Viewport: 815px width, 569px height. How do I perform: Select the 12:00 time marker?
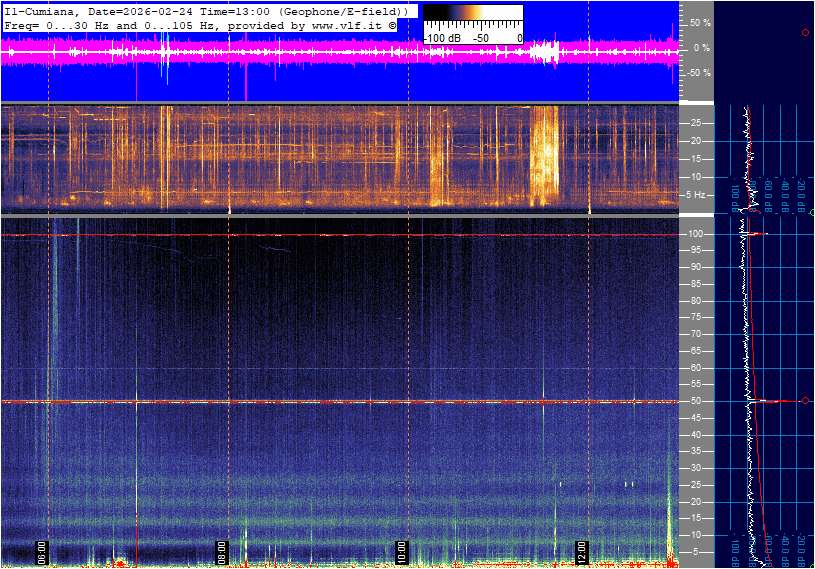click(x=581, y=551)
